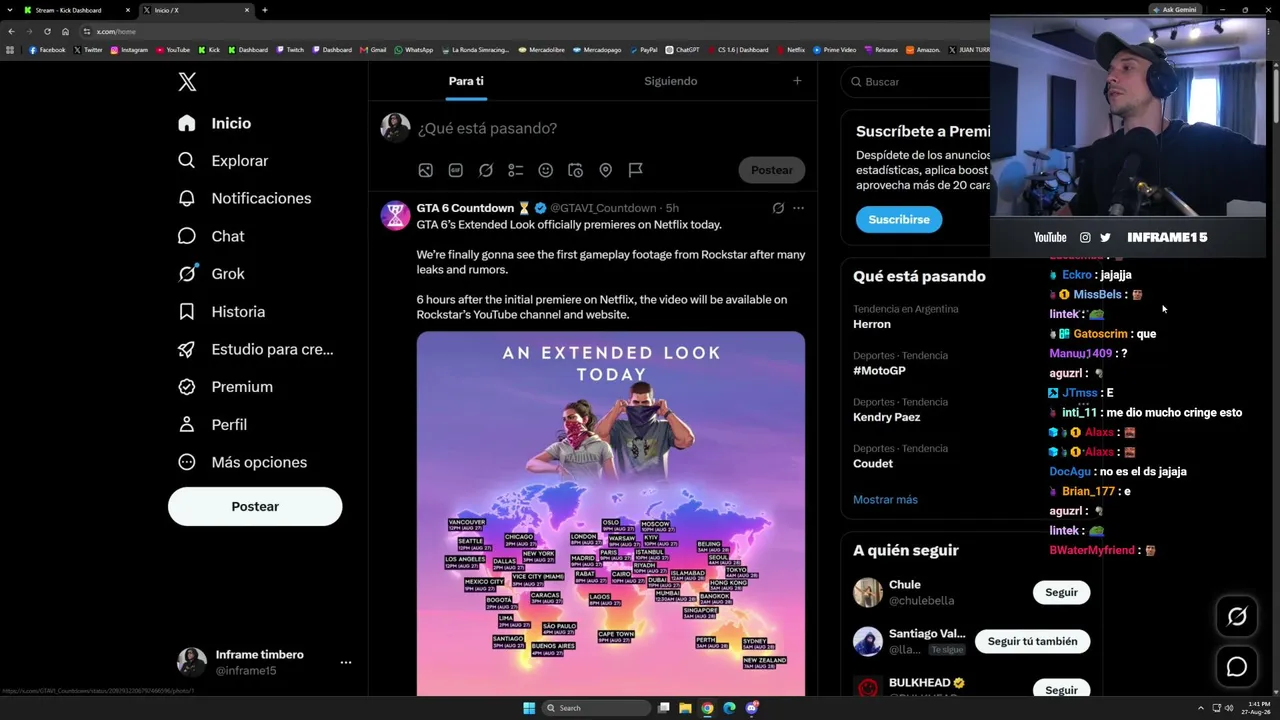
Task: Switch to the Para ti tab
Action: coord(466,81)
